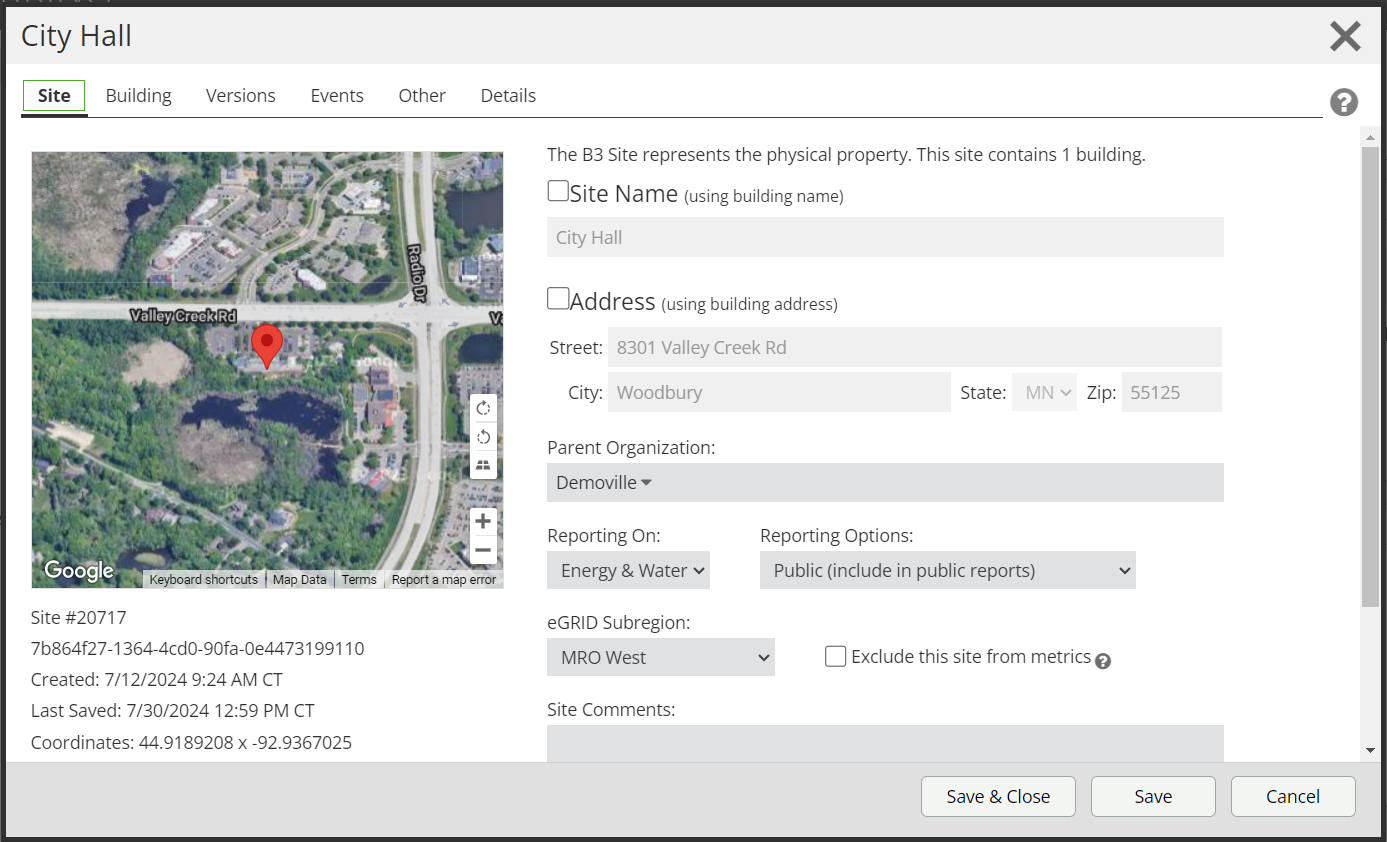Open the dialog help question icon
This screenshot has width=1387, height=842.
(1343, 102)
